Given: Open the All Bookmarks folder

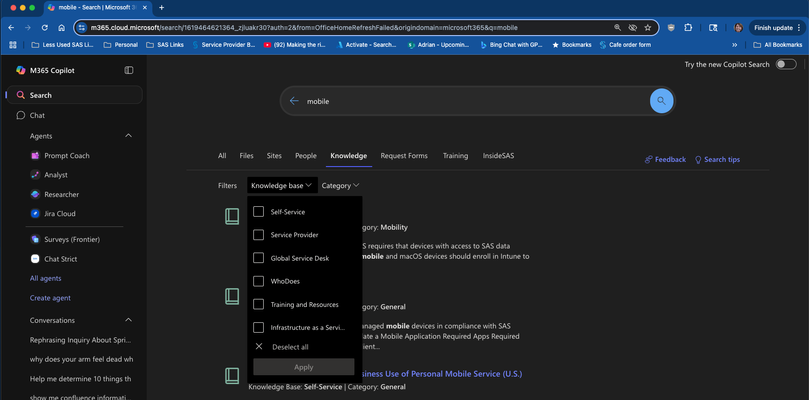Looking at the screenshot, I should coord(778,45).
